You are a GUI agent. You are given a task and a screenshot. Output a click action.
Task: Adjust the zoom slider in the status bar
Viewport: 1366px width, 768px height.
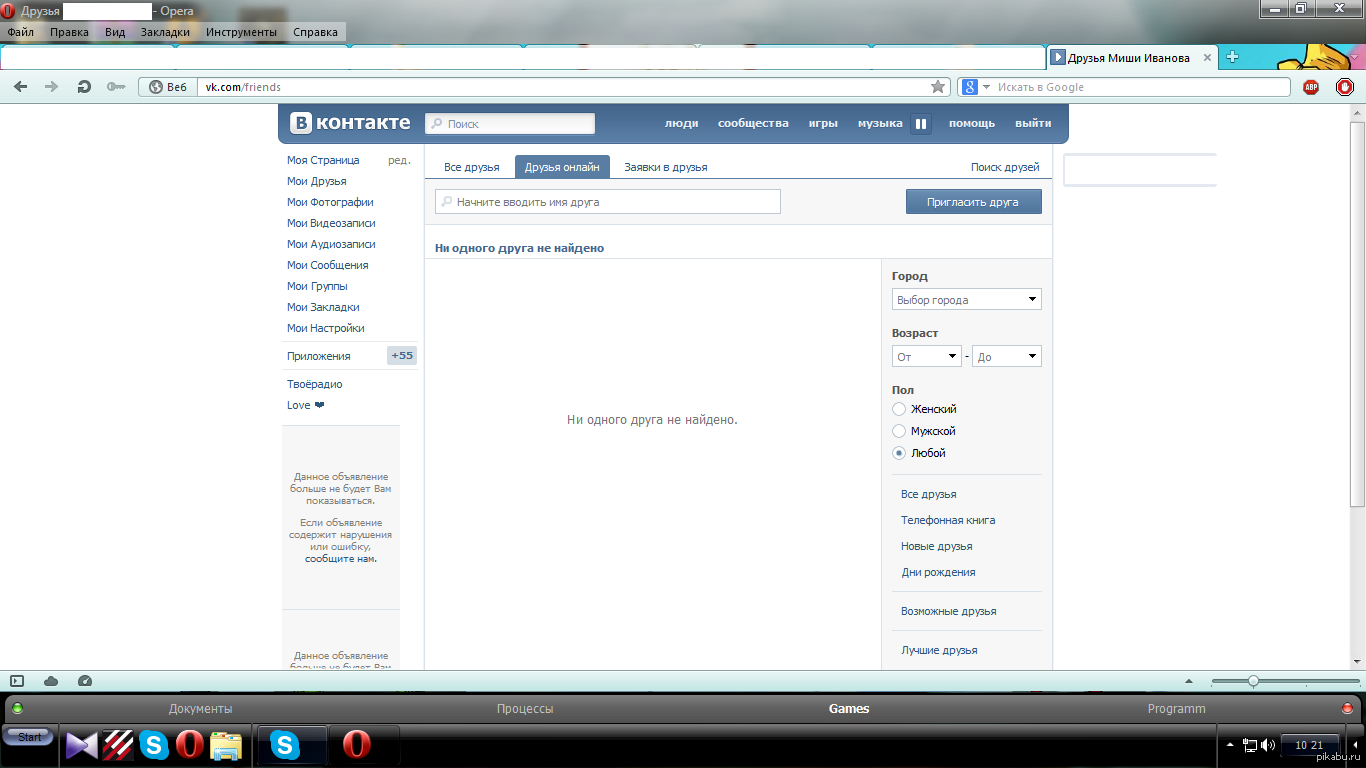tap(1253, 681)
